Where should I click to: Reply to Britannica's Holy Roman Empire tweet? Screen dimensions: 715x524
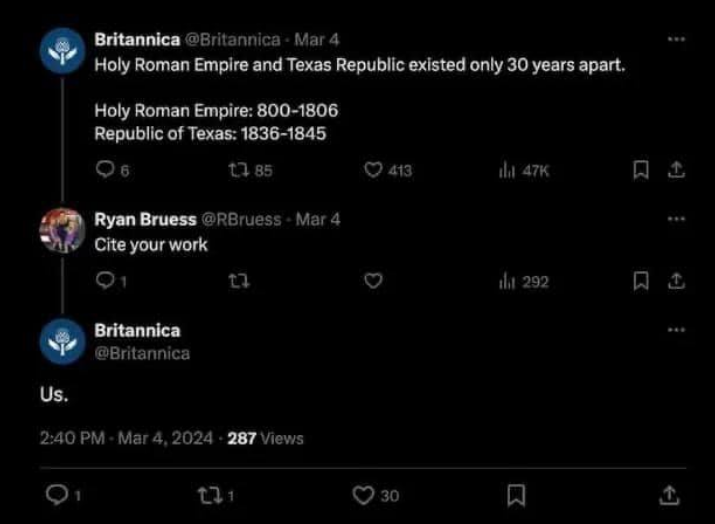[x=104, y=171]
